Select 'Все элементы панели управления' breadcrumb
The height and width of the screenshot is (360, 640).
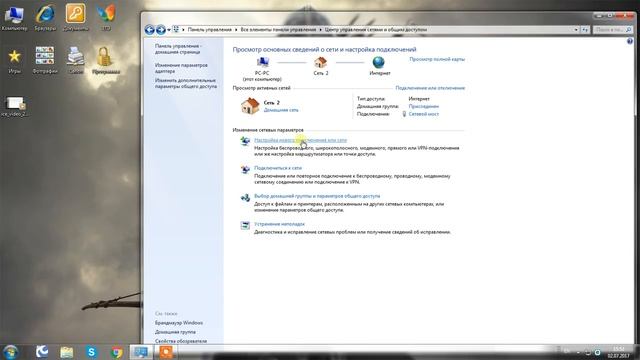click(x=278, y=30)
